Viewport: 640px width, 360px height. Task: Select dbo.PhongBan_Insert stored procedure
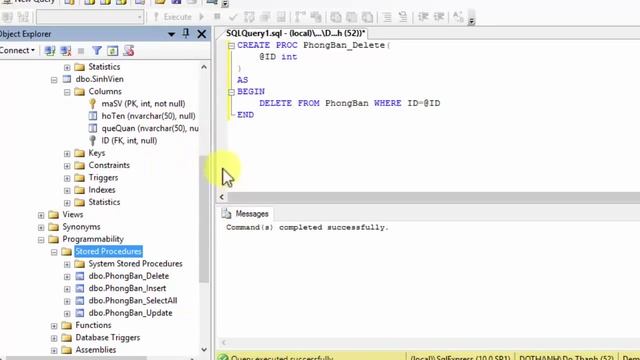(x=127, y=288)
